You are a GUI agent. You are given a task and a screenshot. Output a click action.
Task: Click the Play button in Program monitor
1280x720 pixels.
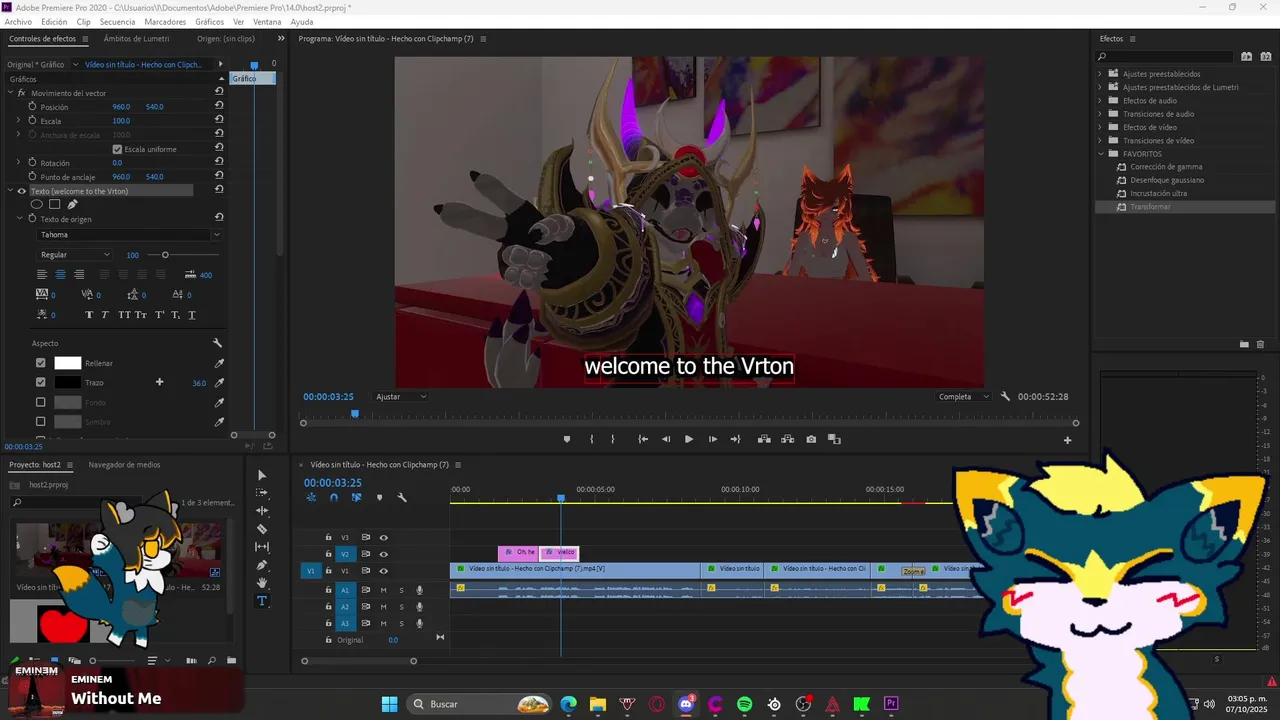pyautogui.click(x=689, y=439)
